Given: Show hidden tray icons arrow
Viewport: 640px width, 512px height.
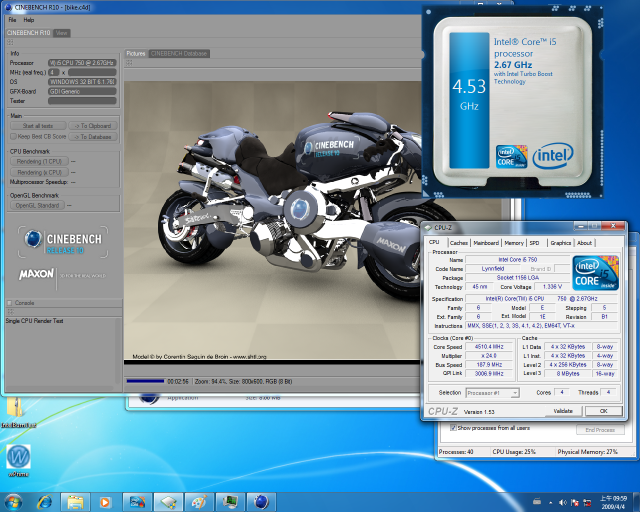Looking at the screenshot, I should [x=551, y=503].
